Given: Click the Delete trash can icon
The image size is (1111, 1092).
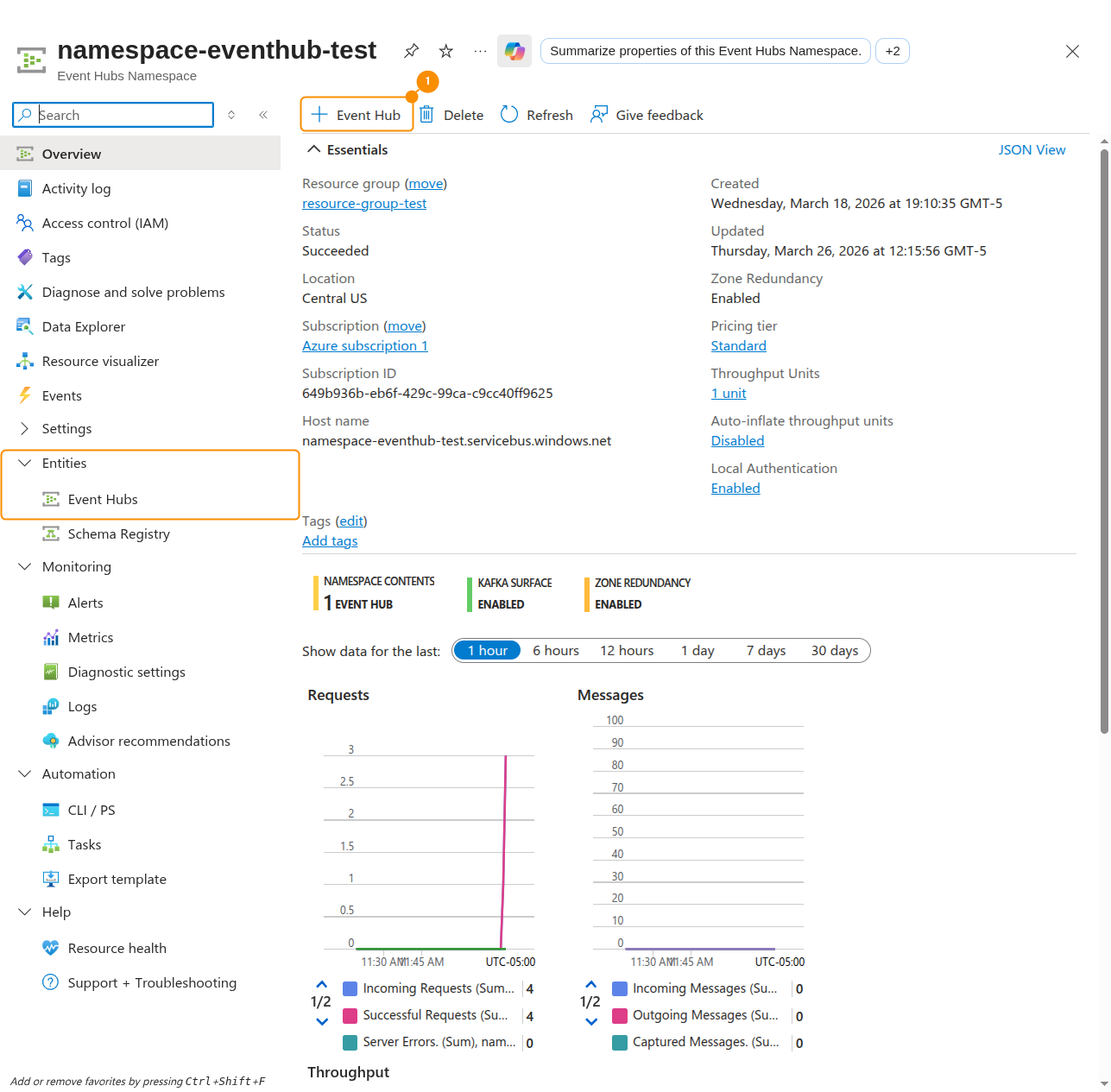Looking at the screenshot, I should (x=426, y=115).
